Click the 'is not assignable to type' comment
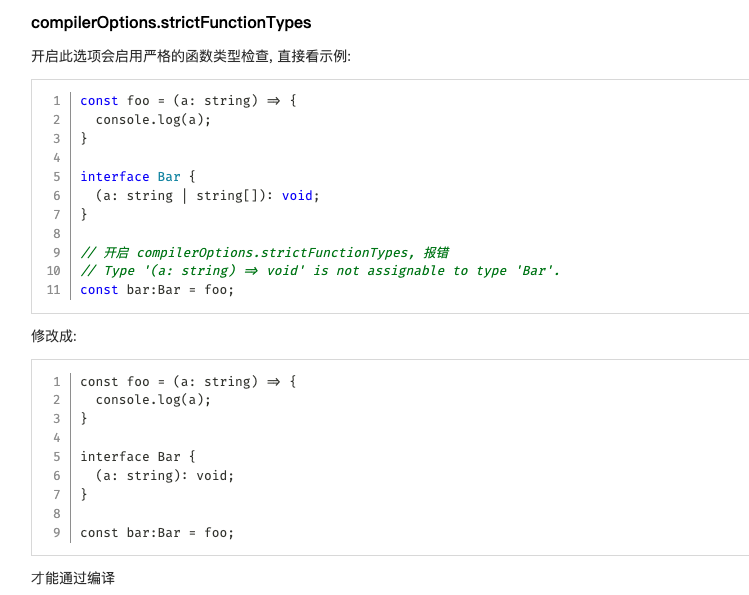Screen dimensions: 749x595 coord(320,271)
